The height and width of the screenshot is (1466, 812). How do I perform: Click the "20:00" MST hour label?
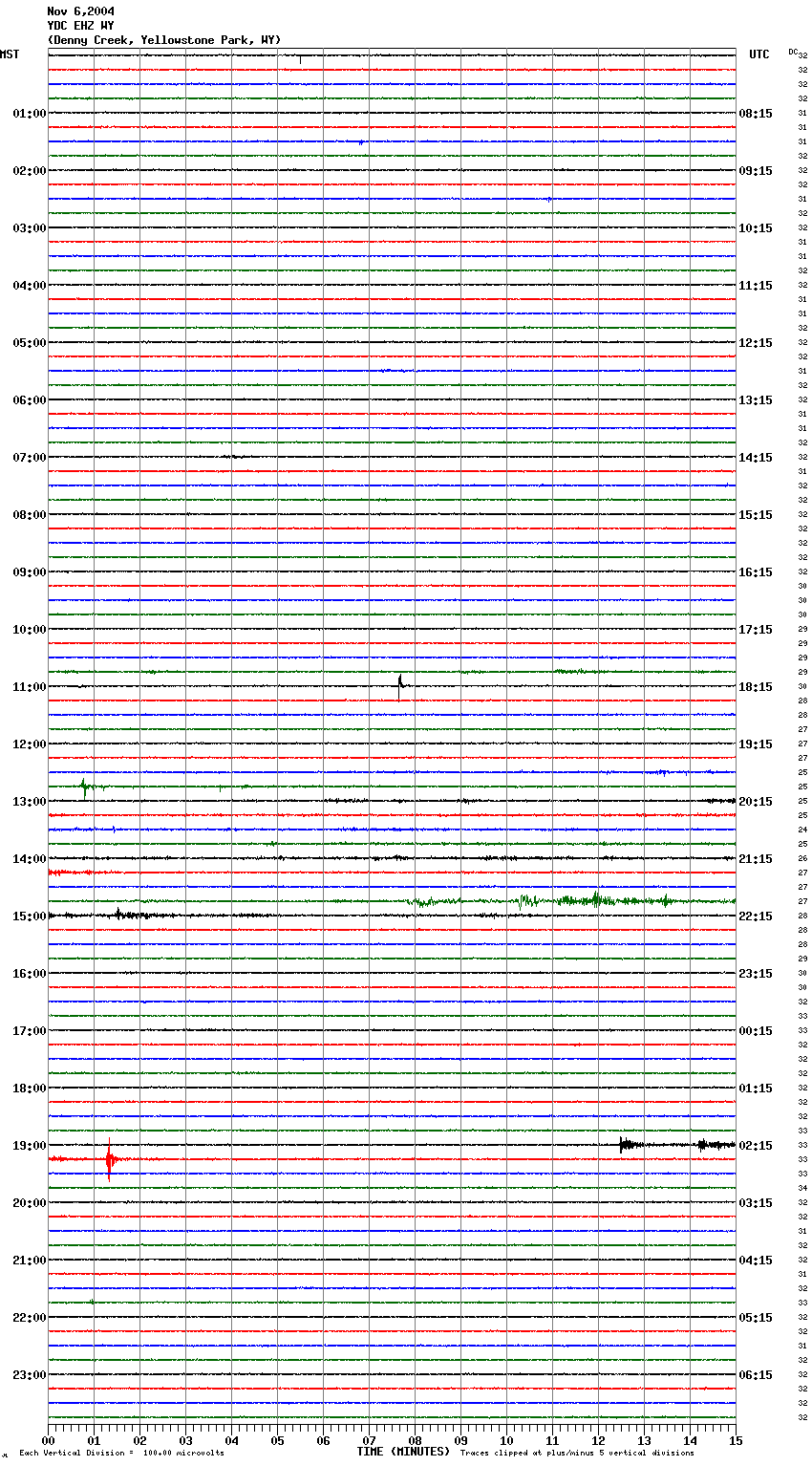point(30,1203)
